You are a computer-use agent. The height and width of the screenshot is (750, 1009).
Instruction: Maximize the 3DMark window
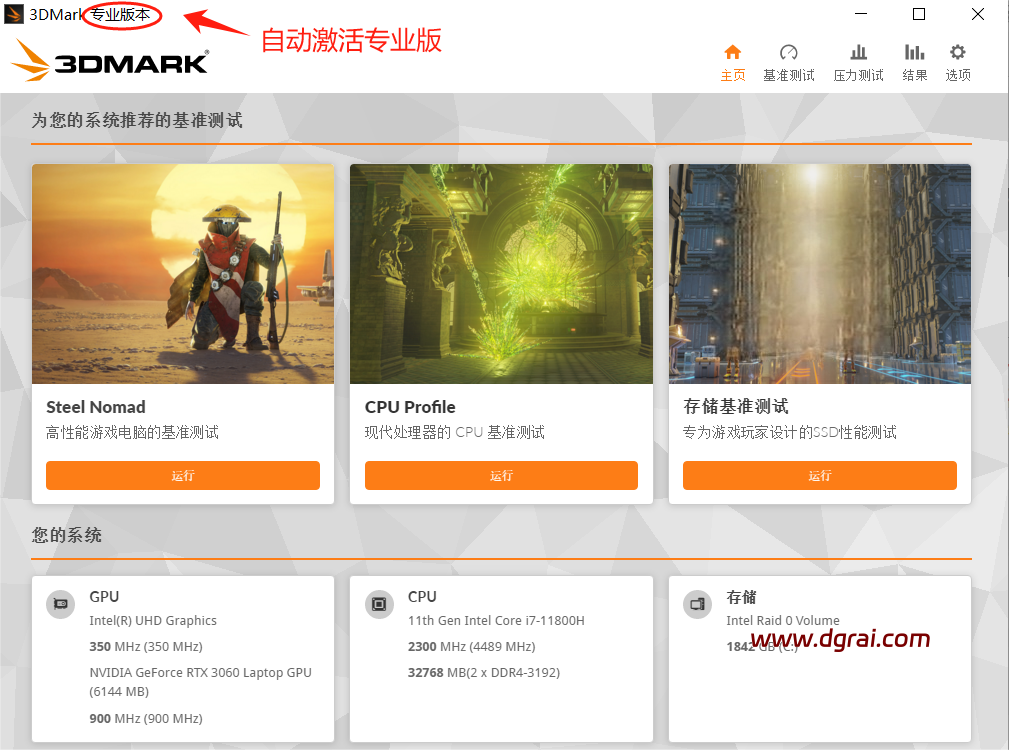click(x=919, y=14)
